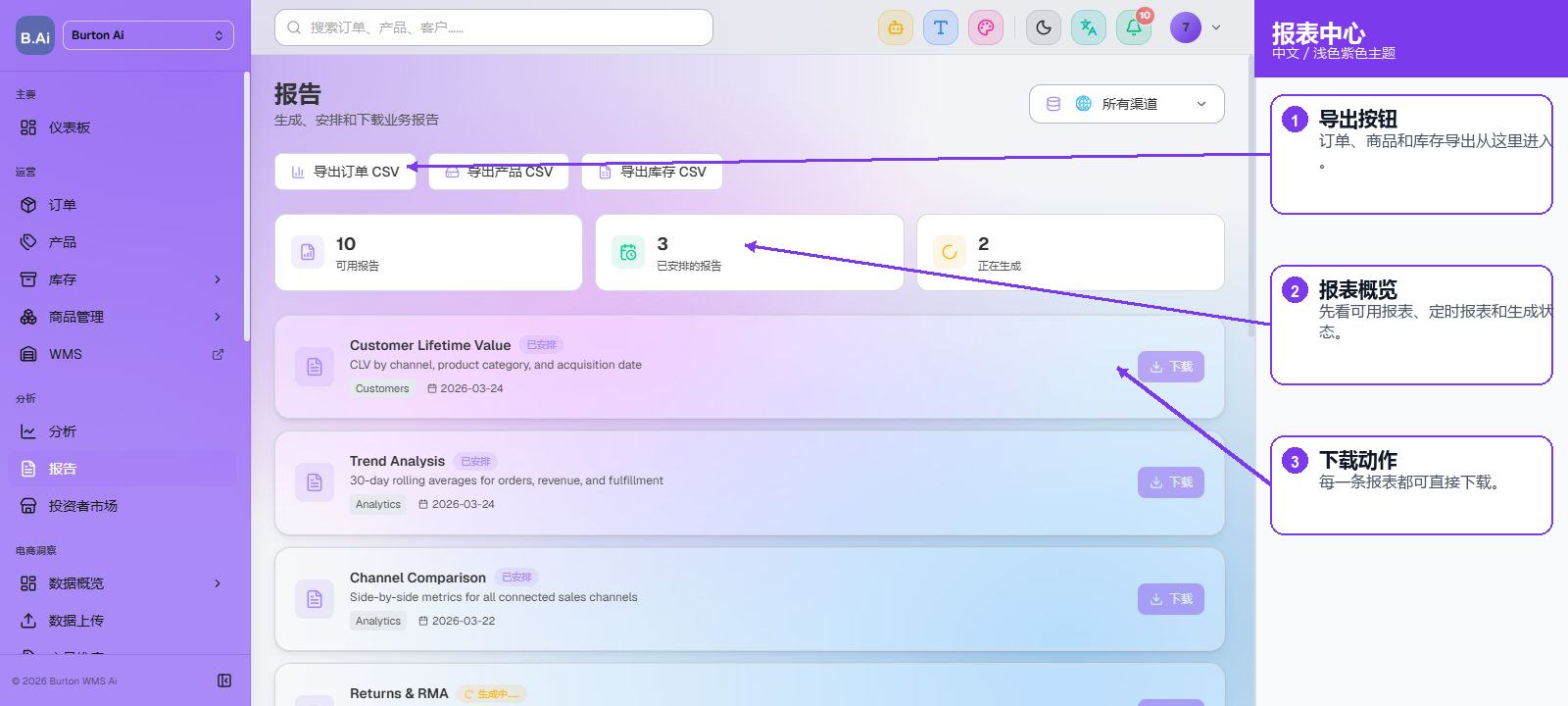This screenshot has height=706, width=1568.
Task: Download Trend Analysis report
Action: [1171, 482]
